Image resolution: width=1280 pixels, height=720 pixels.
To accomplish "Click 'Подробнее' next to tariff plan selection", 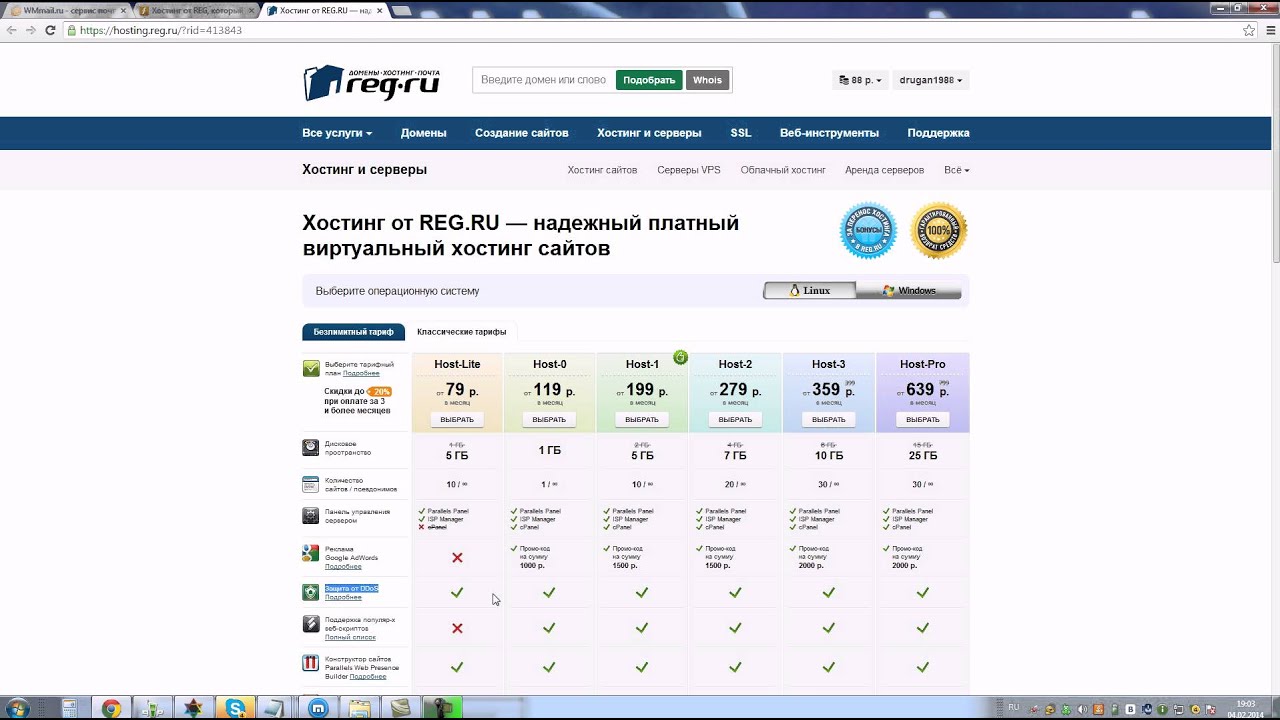I will [361, 373].
